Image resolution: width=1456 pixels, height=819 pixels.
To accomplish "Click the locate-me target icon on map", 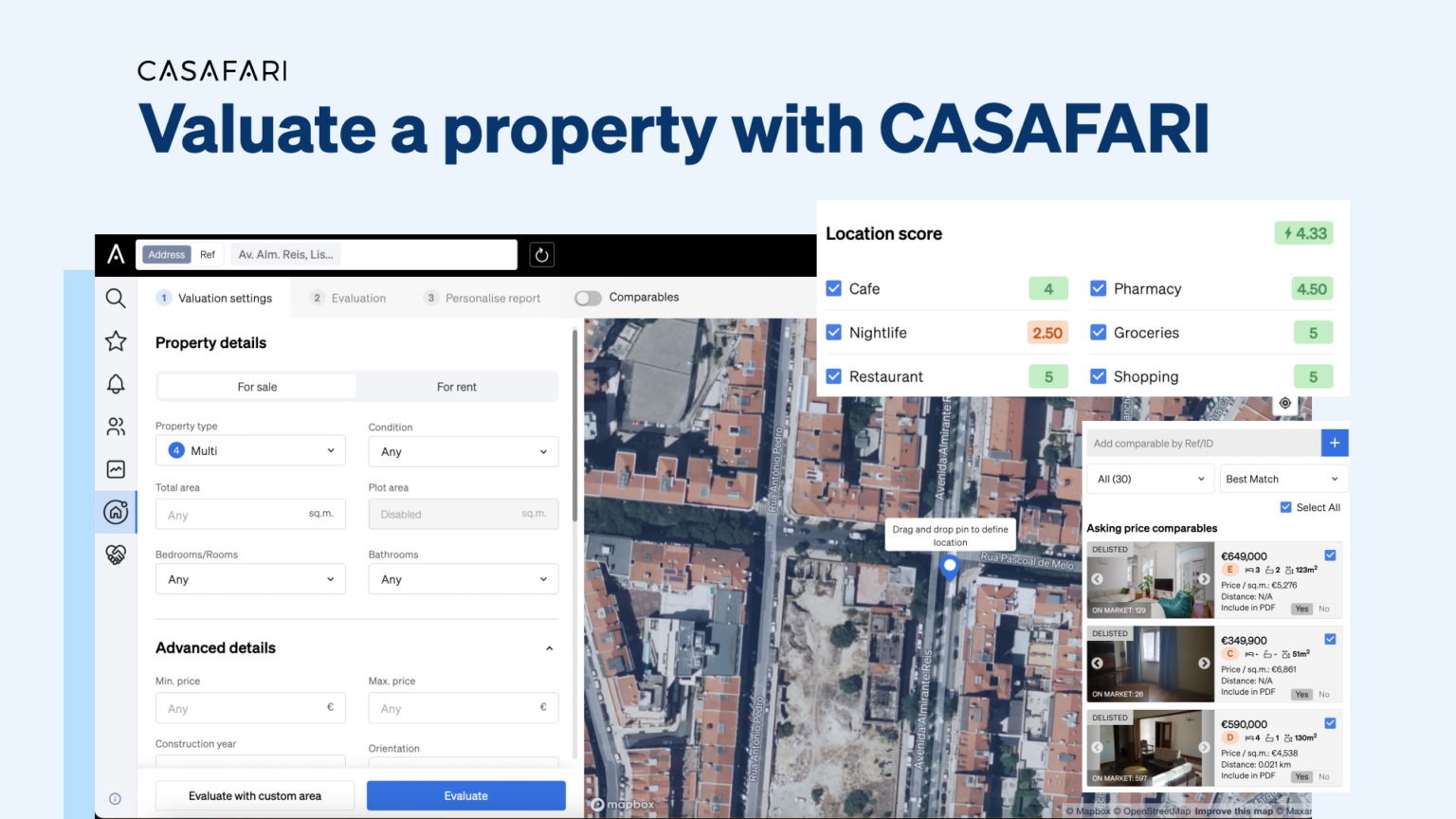I will point(1285,403).
